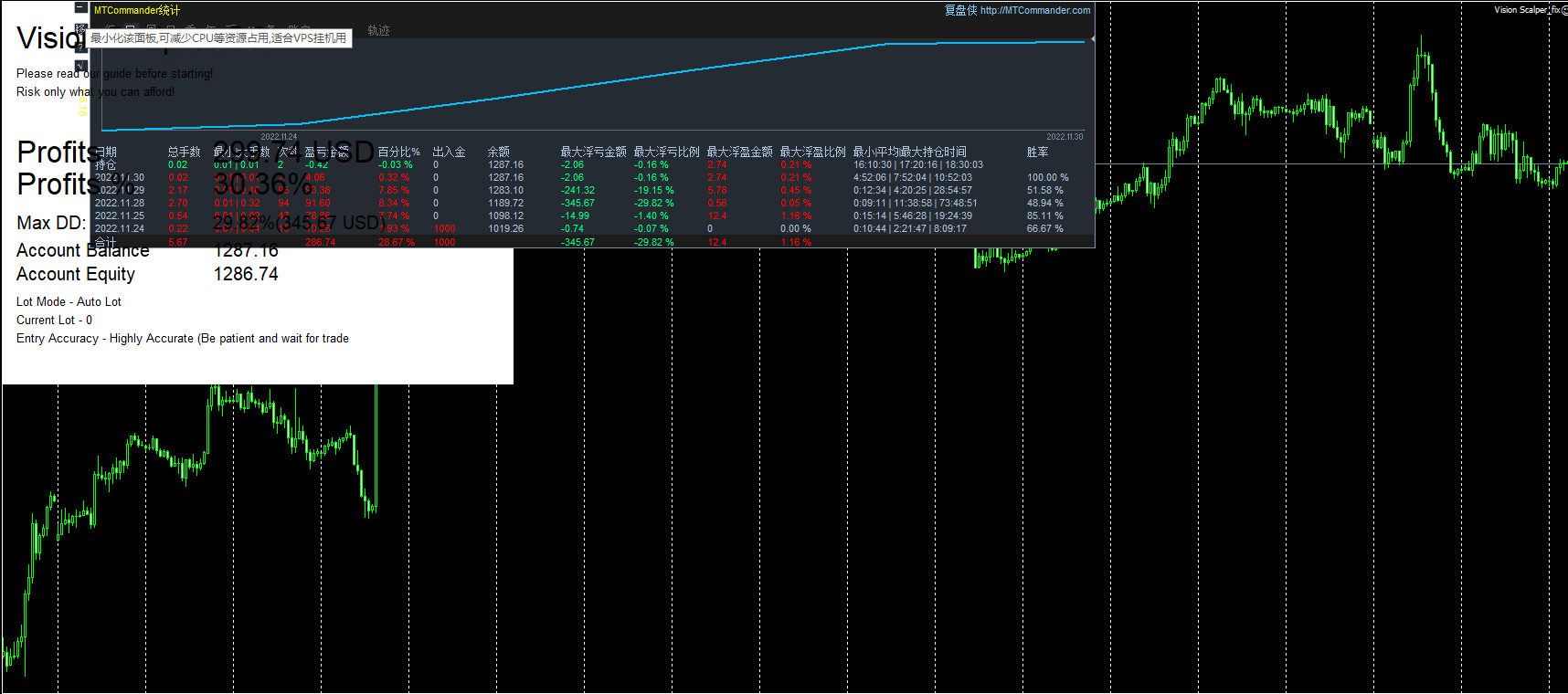The image size is (1568, 694).
Task: Open the http://MTCommander.com link
Action: (1035, 10)
